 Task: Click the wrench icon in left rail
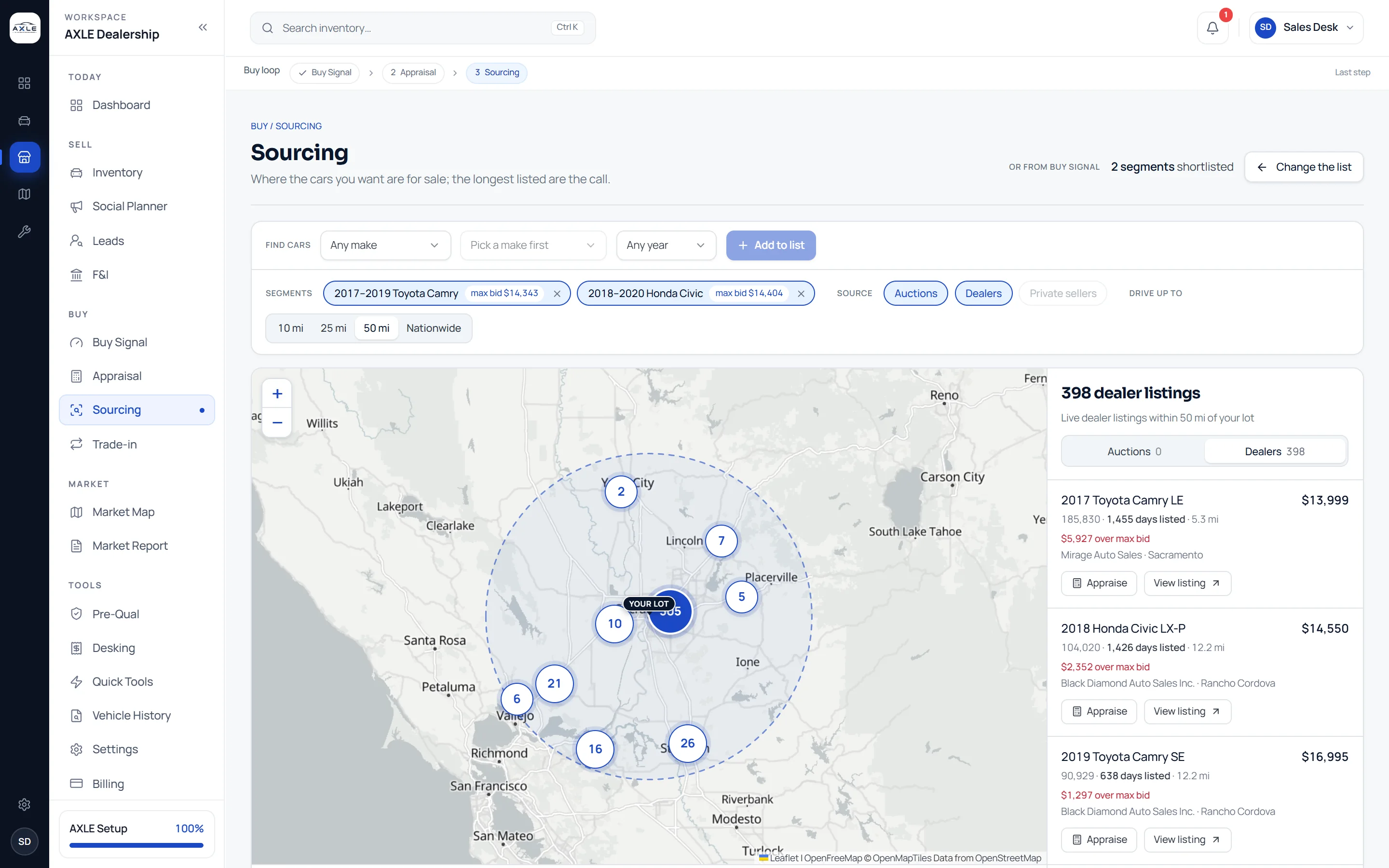pos(24,231)
